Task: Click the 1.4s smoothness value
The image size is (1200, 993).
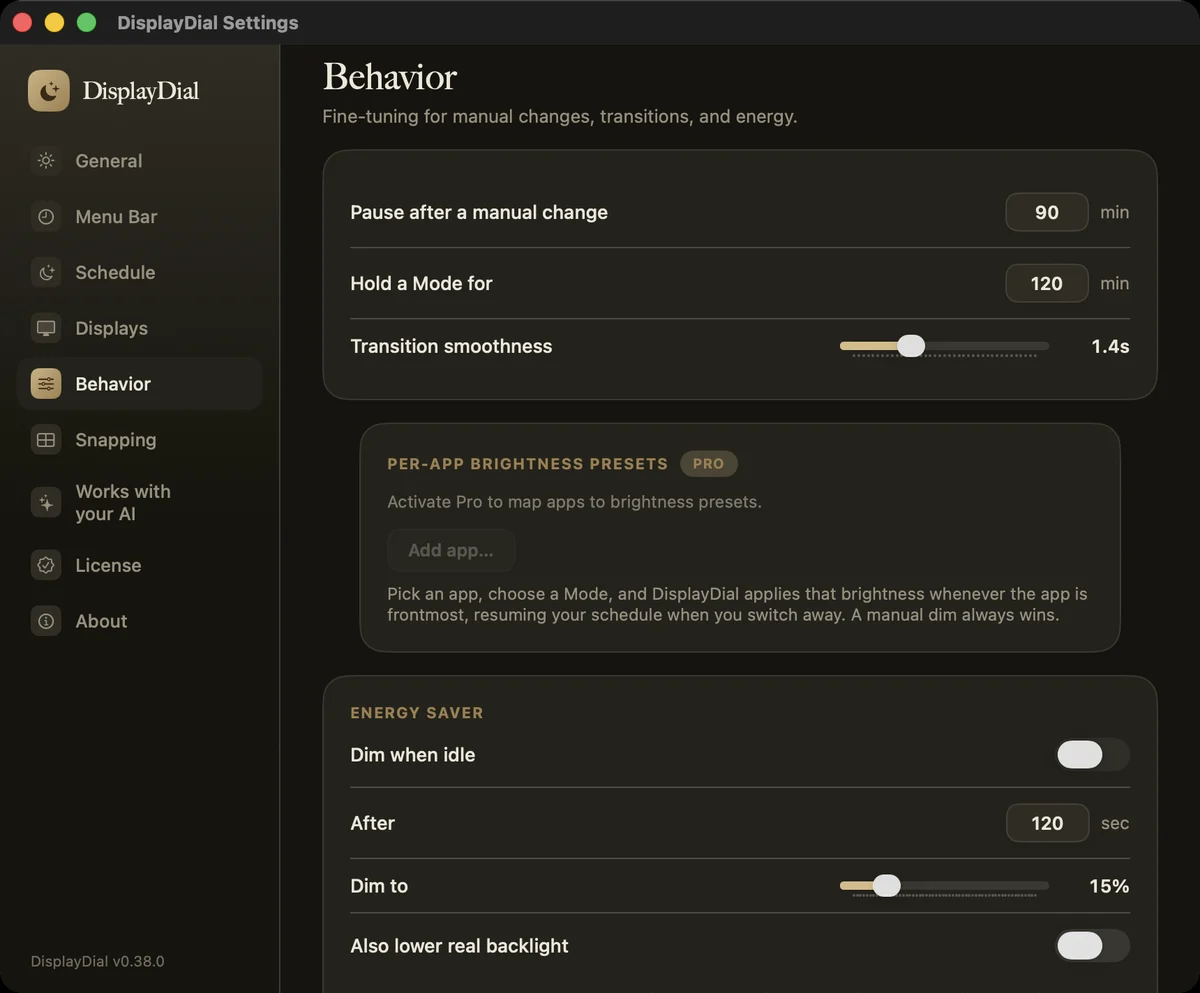Action: tap(1110, 347)
